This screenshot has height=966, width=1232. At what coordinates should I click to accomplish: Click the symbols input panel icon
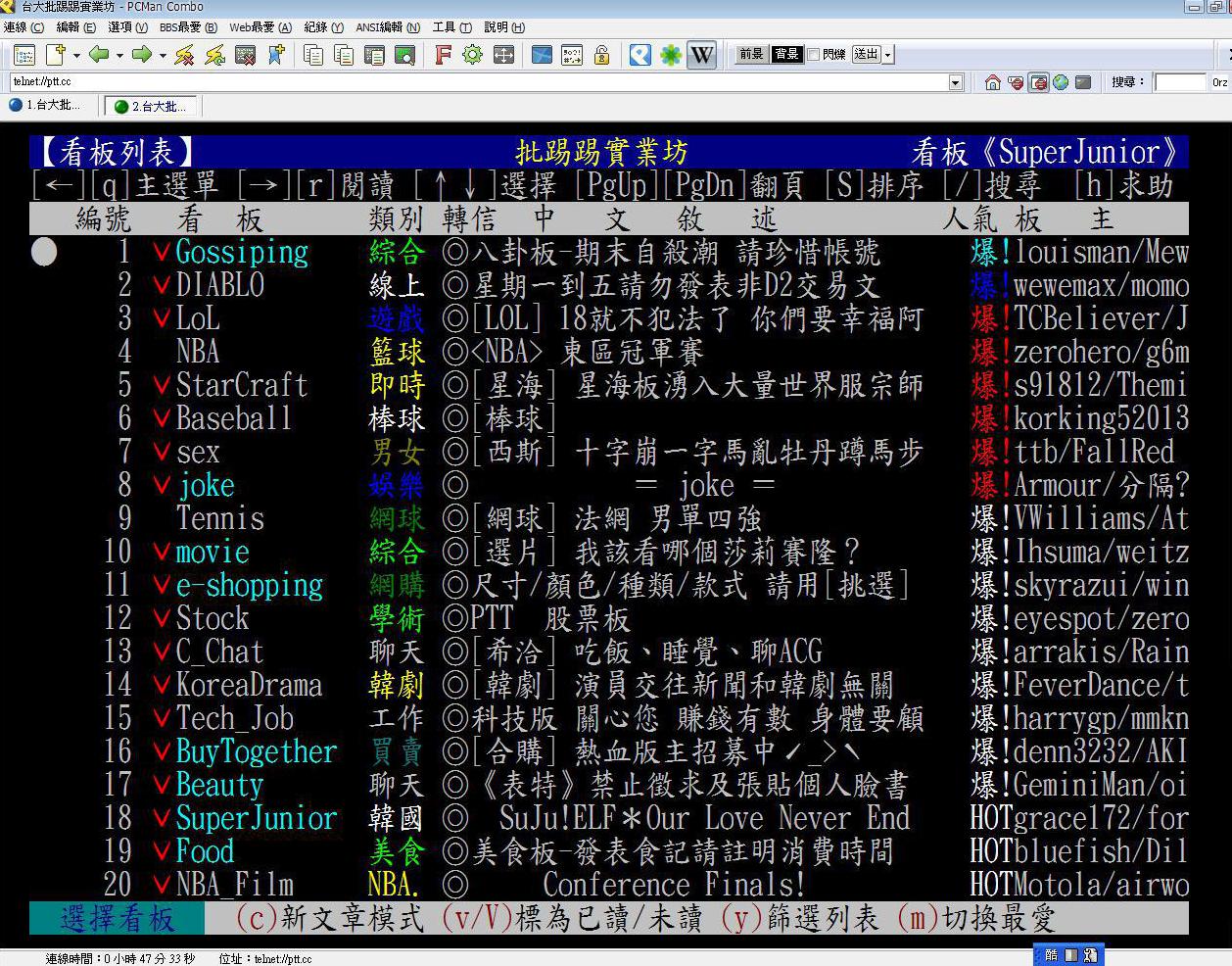[572, 55]
